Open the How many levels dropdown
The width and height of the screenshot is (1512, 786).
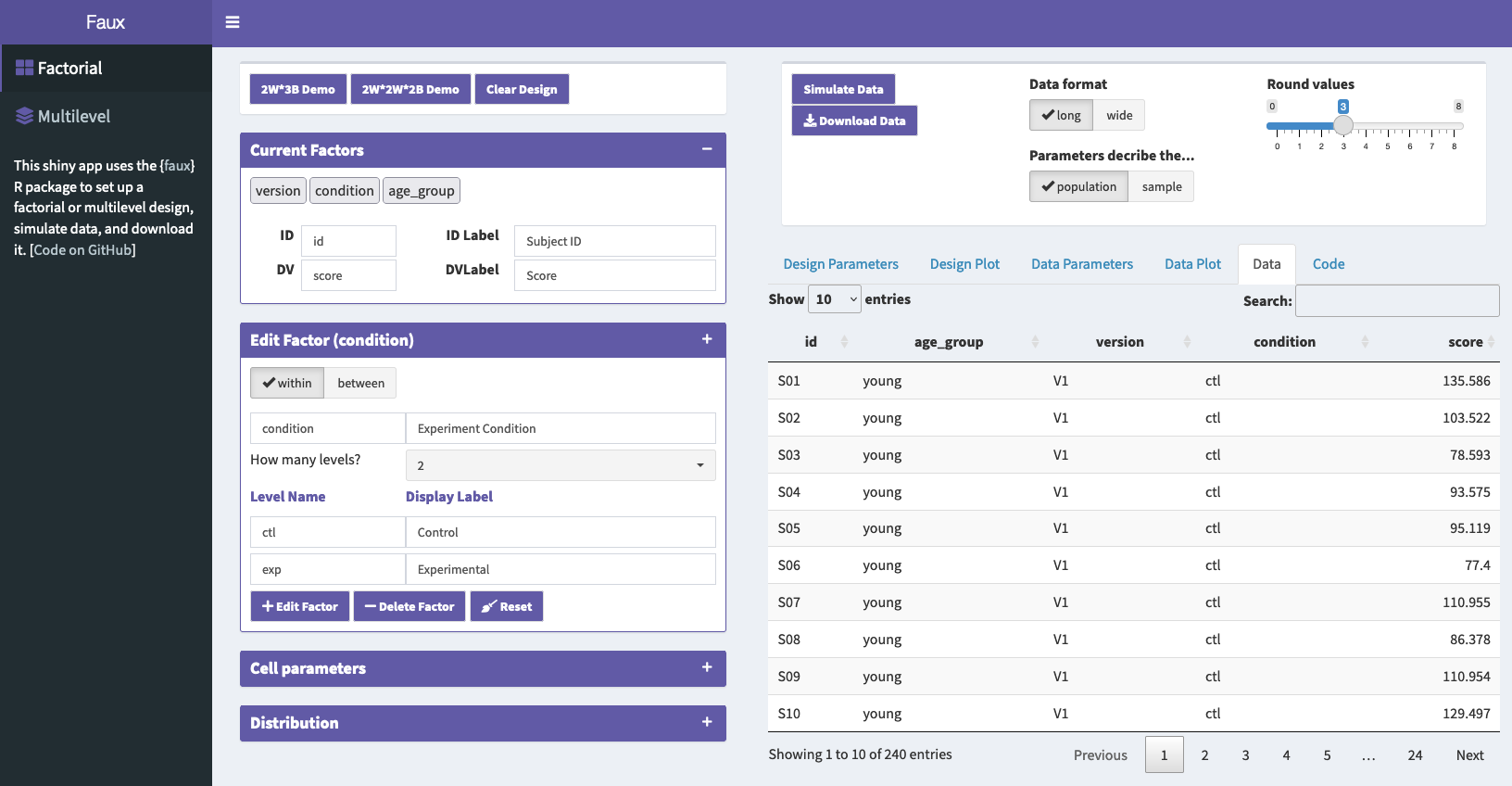(x=561, y=465)
